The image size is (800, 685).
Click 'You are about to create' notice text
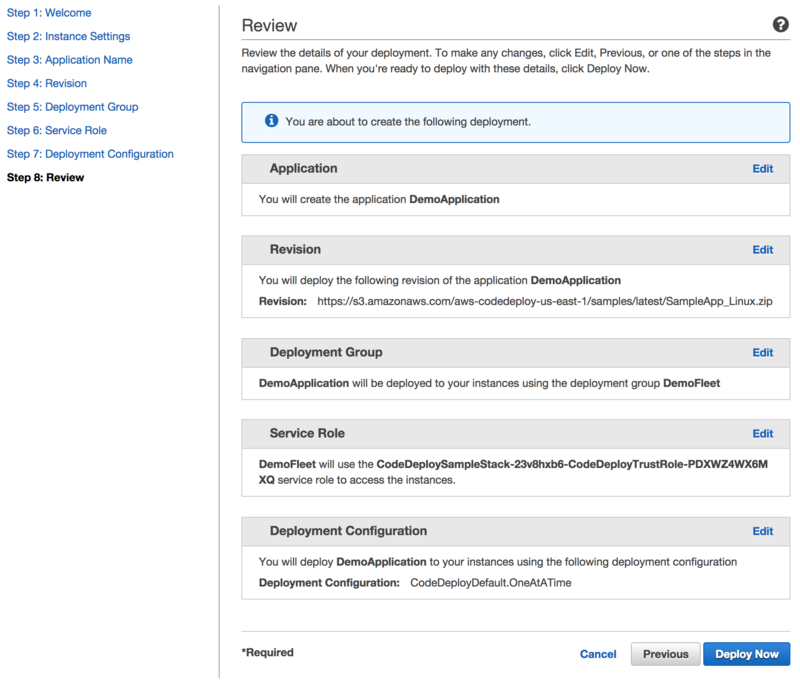click(x=408, y=122)
